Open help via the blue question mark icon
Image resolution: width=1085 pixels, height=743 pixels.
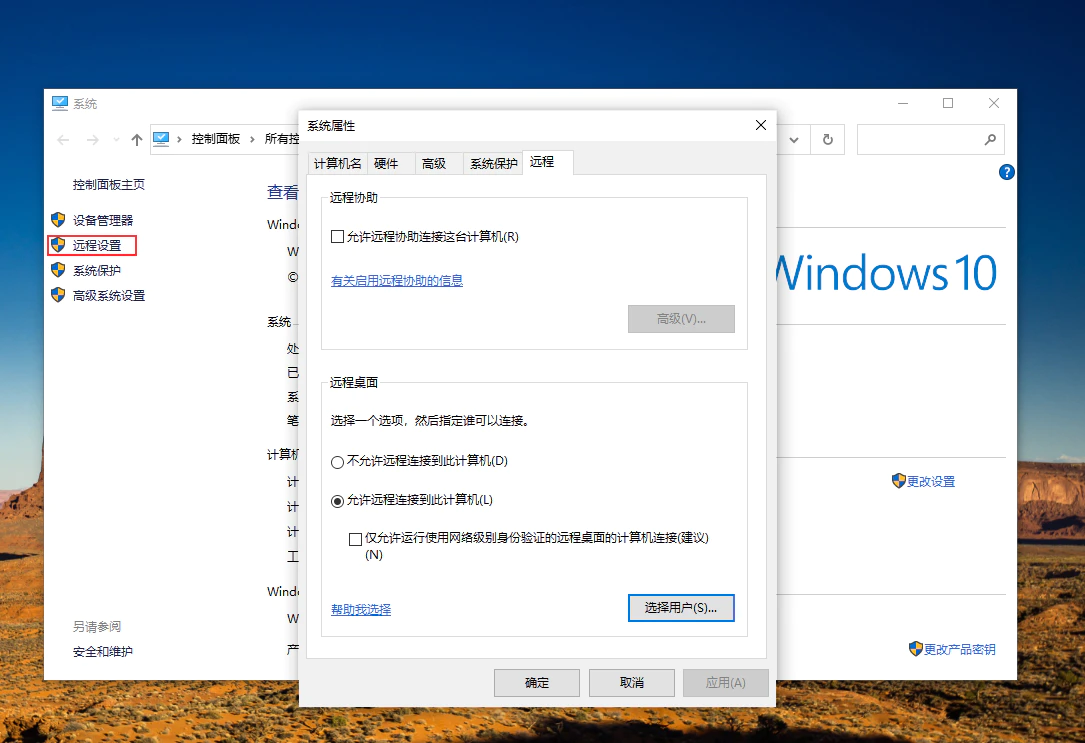click(1006, 172)
